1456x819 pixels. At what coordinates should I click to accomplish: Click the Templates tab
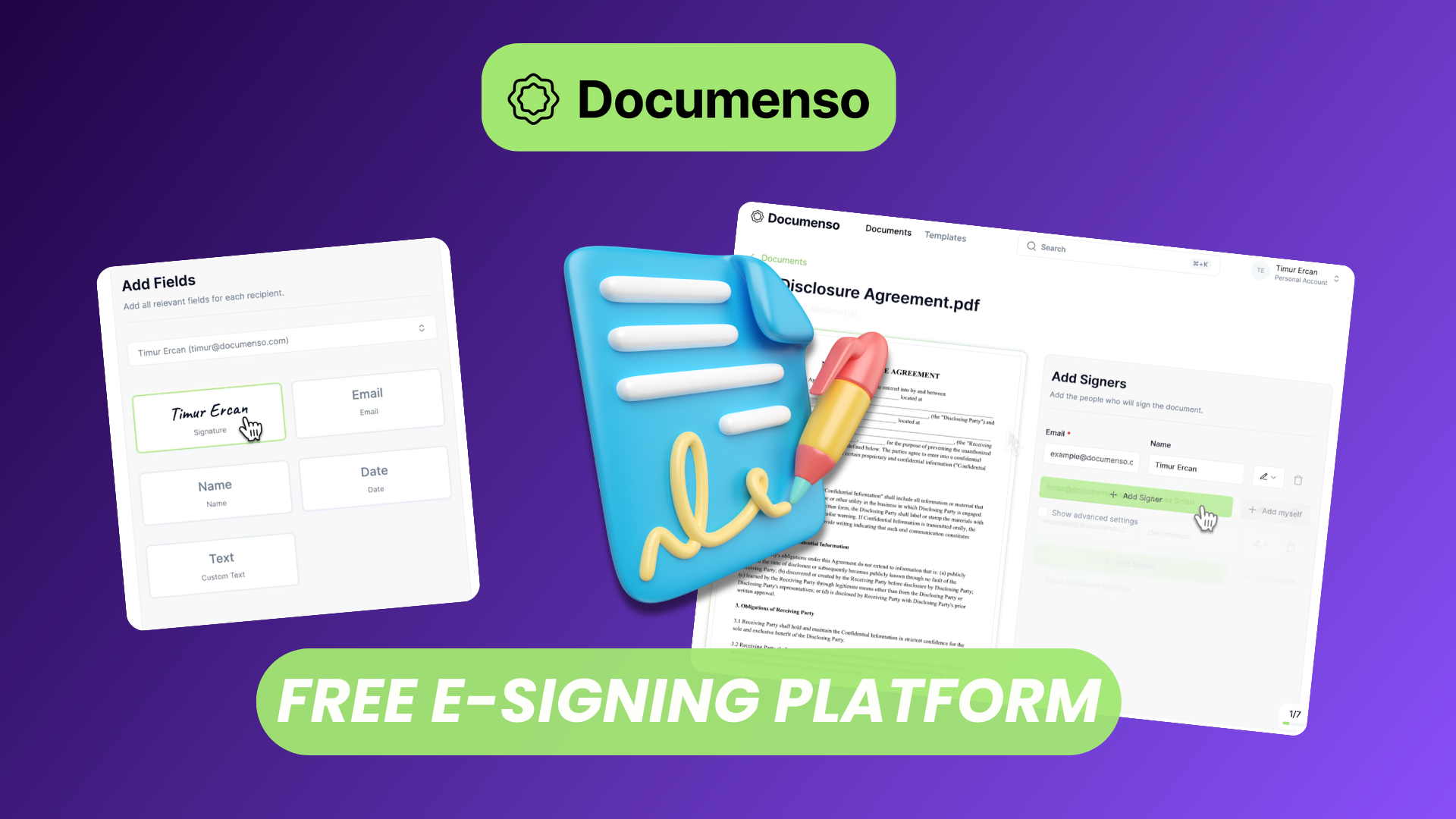945,237
